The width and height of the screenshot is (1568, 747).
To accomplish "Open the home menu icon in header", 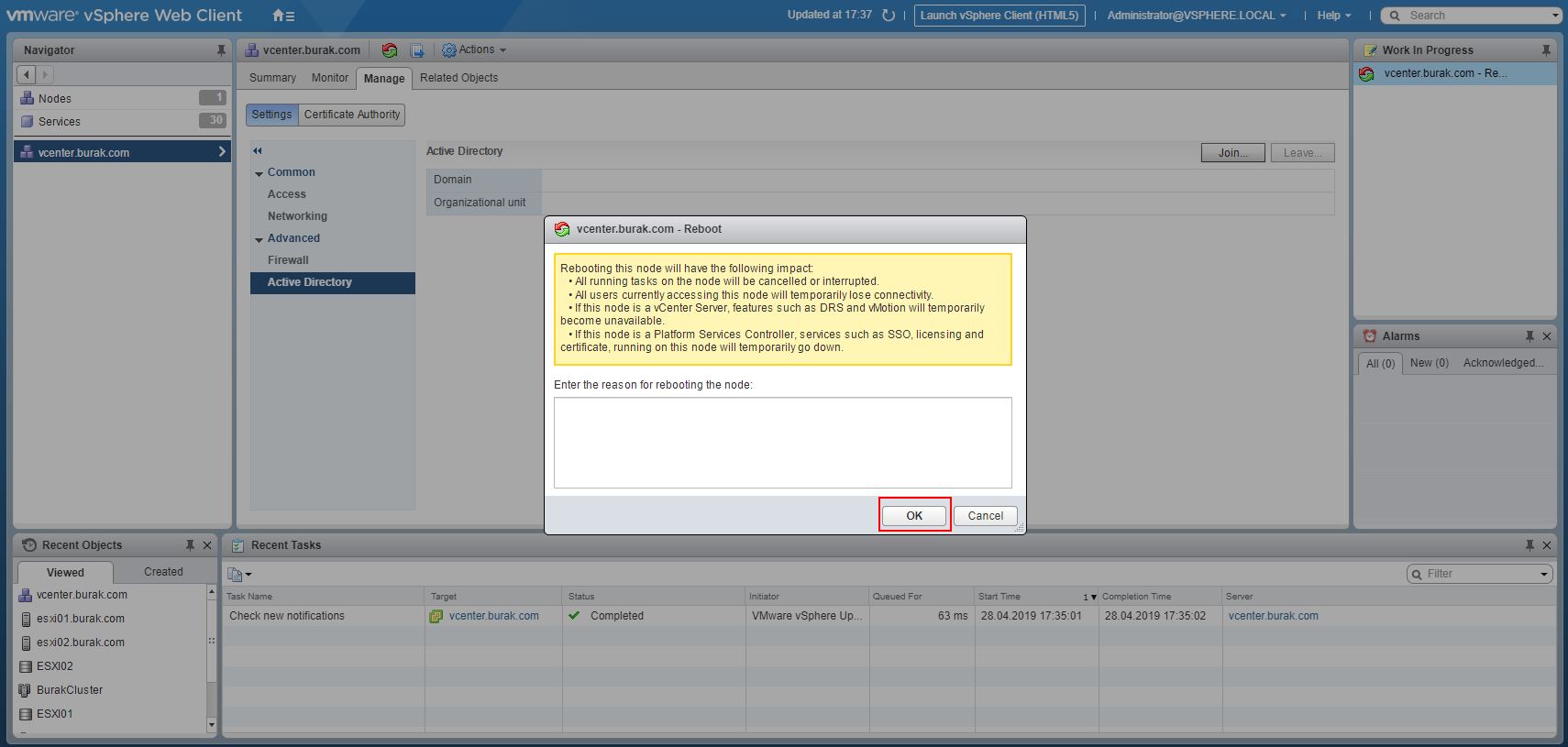I will pyautogui.click(x=283, y=16).
